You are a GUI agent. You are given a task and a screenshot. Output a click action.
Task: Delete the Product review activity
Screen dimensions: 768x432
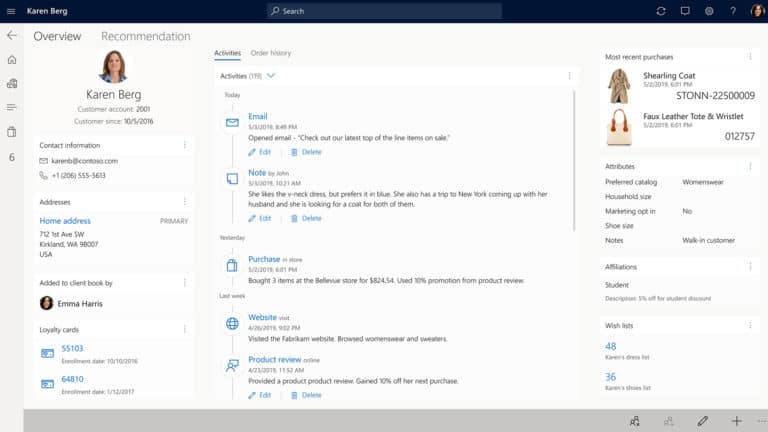(306, 395)
